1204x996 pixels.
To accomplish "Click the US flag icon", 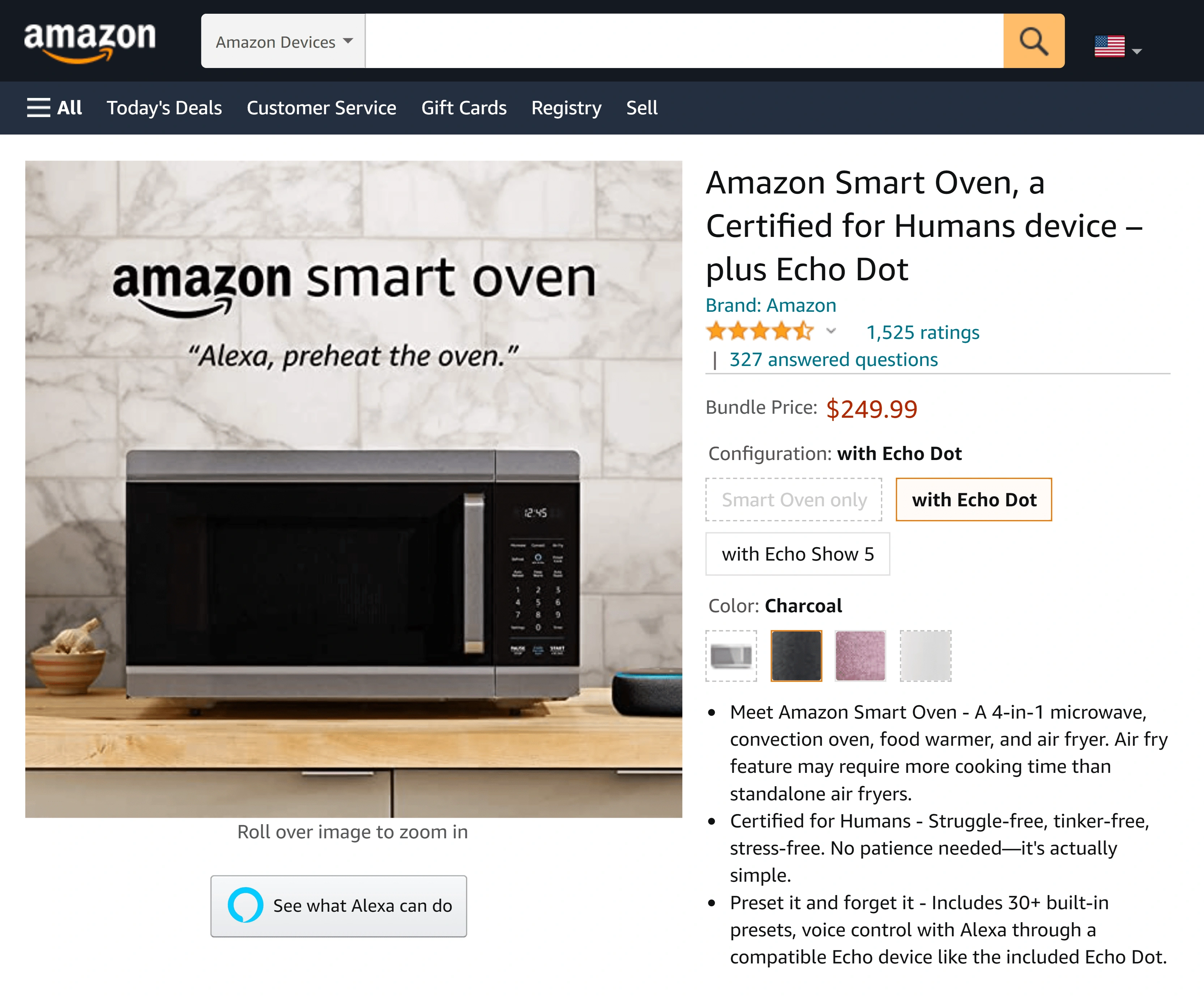I will (x=1109, y=46).
